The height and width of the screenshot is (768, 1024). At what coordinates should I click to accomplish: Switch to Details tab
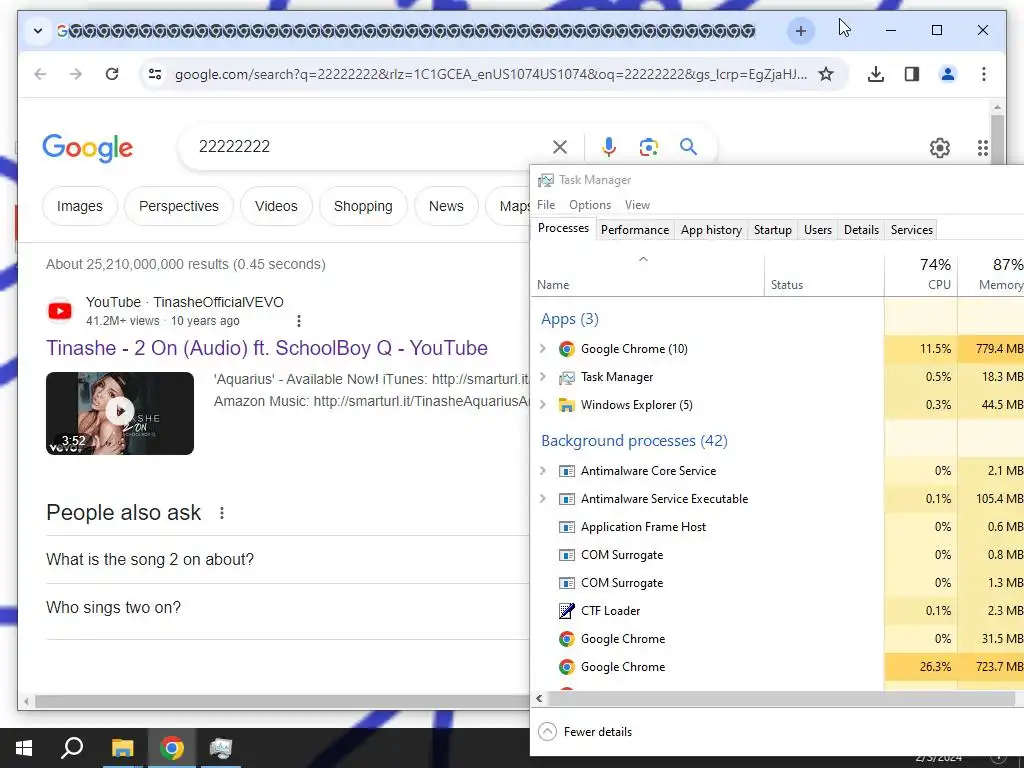pyautogui.click(x=861, y=230)
